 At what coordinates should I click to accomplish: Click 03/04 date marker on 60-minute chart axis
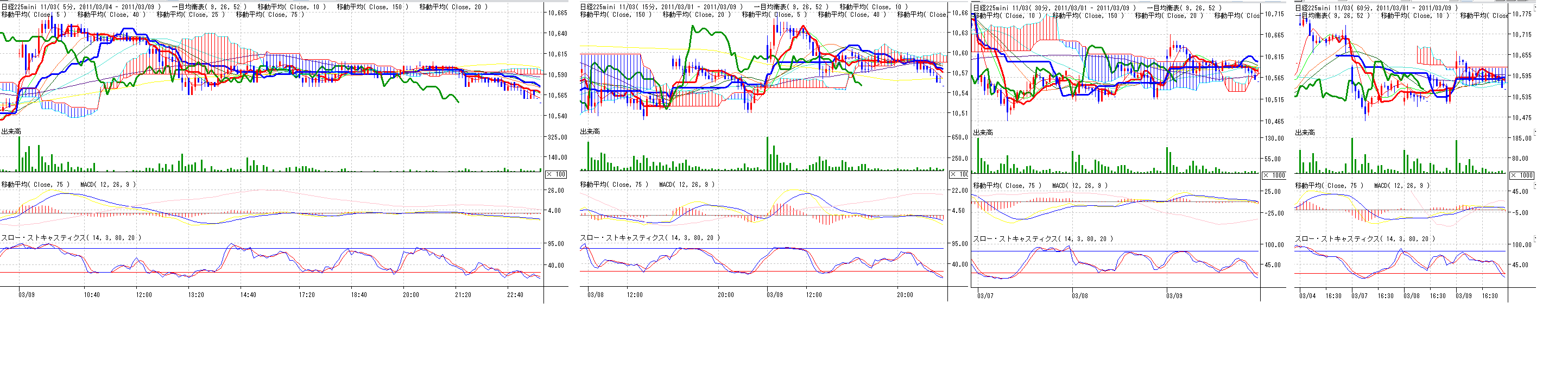(x=1307, y=296)
